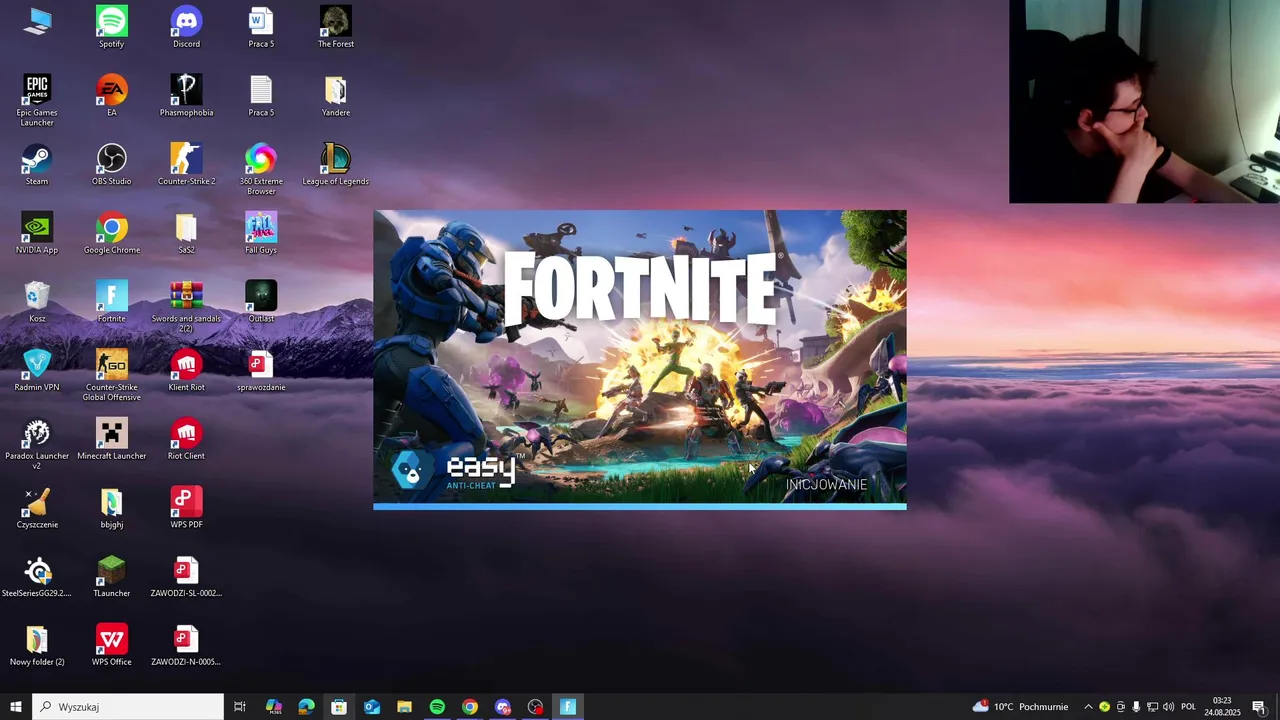Open File Explorer from the taskbar
The image size is (1280, 720).
(x=404, y=707)
